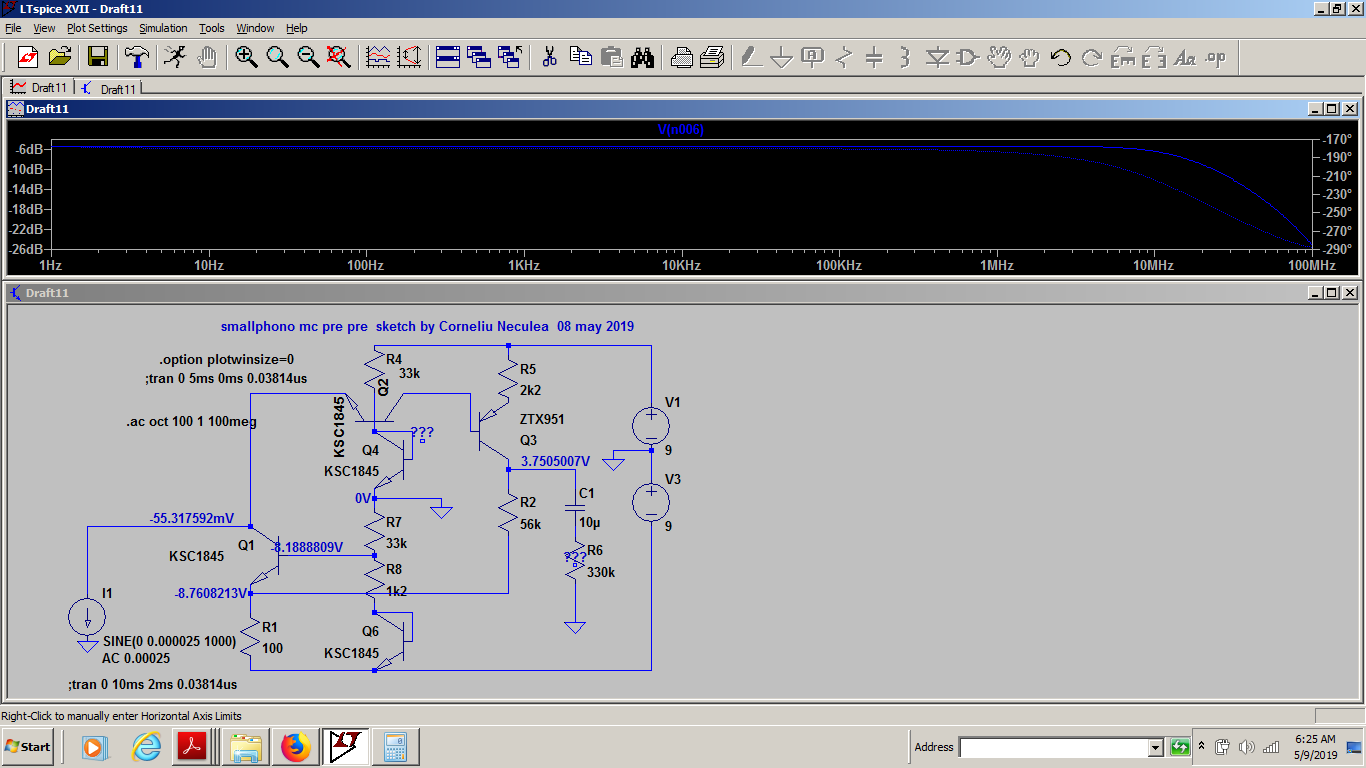1366x768 pixels.
Task: Click the 3.7505007V node voltage label
Action: pos(555,462)
